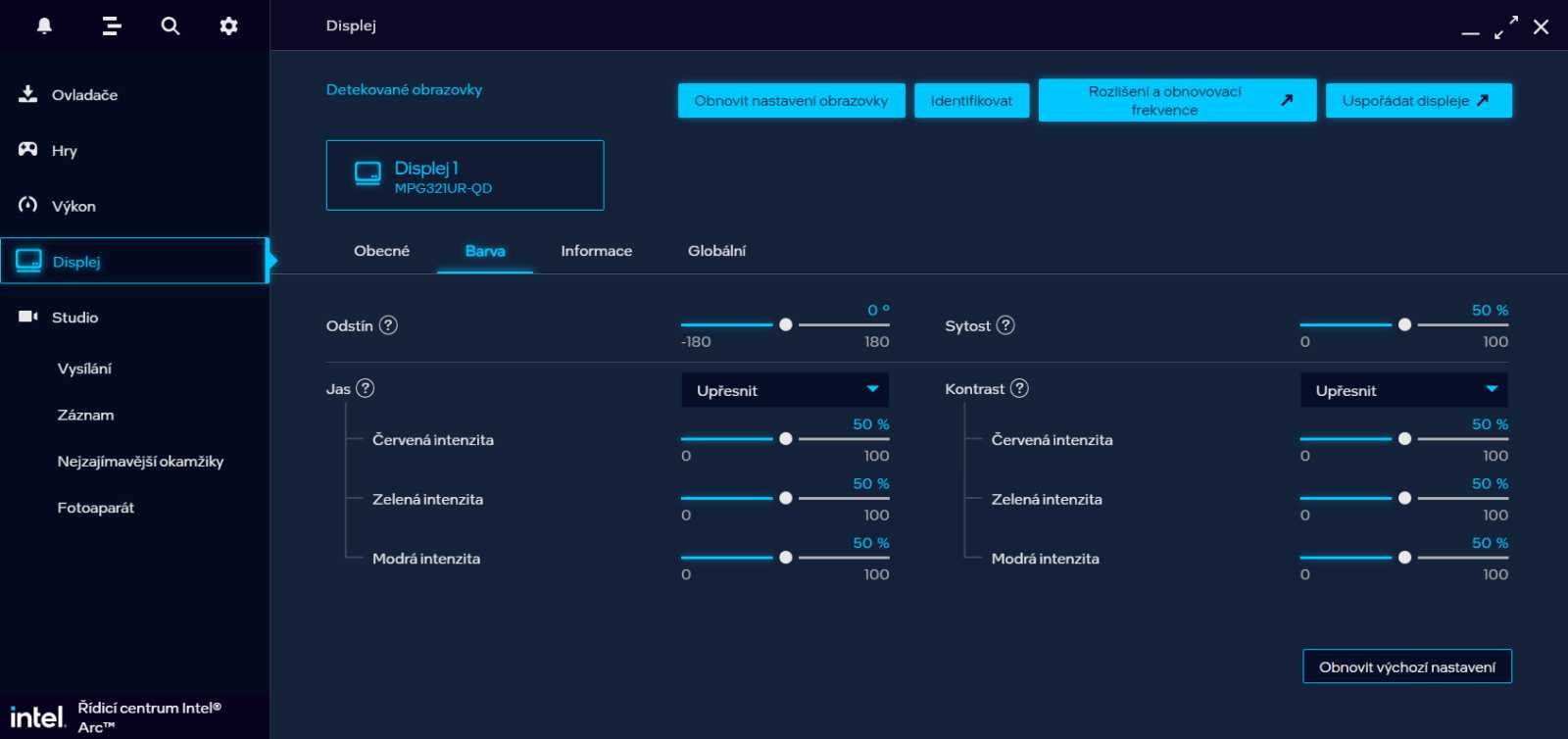1568x739 pixels.
Task: Minimize the window
Action: click(1470, 33)
